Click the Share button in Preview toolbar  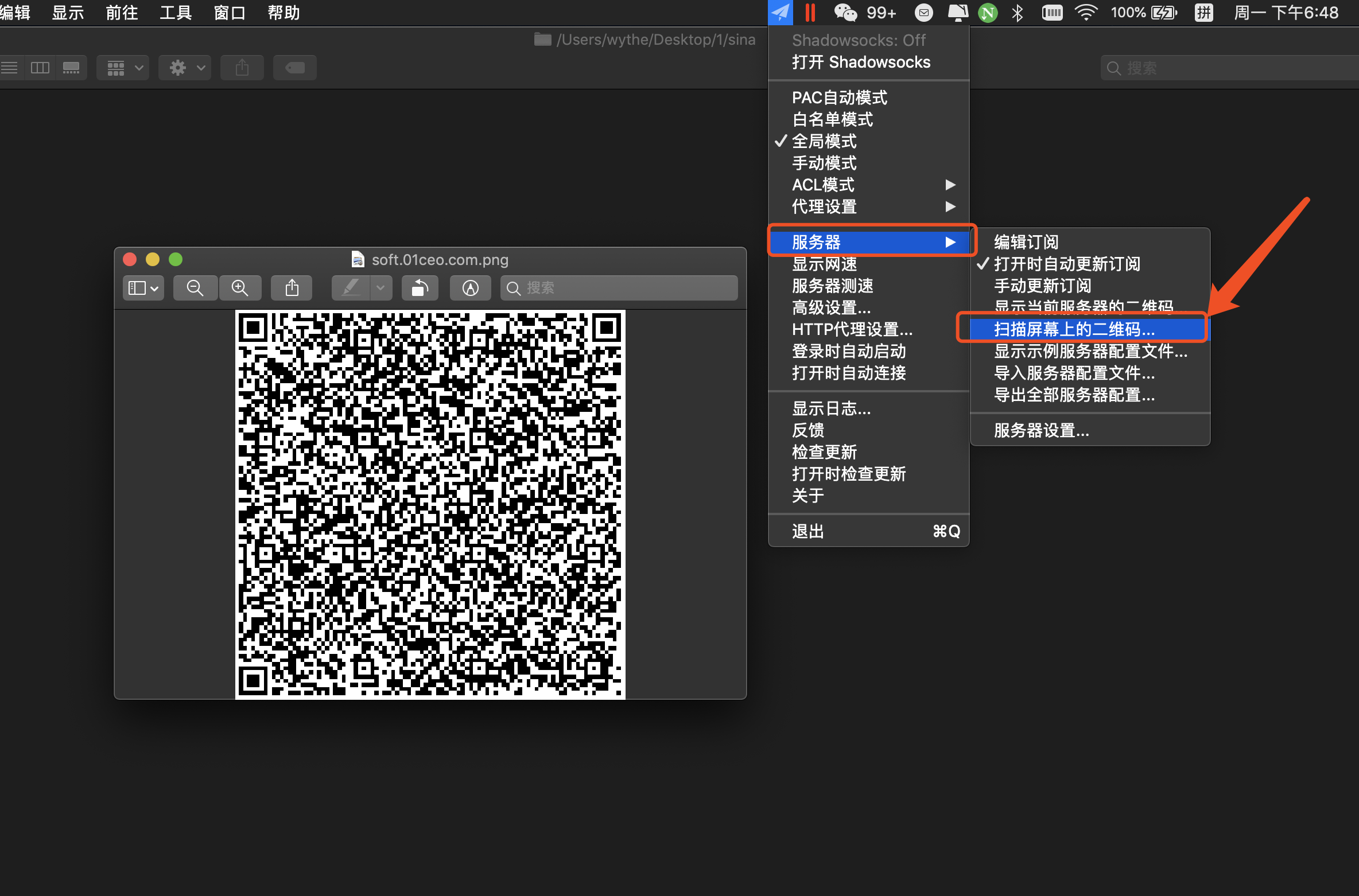(292, 288)
